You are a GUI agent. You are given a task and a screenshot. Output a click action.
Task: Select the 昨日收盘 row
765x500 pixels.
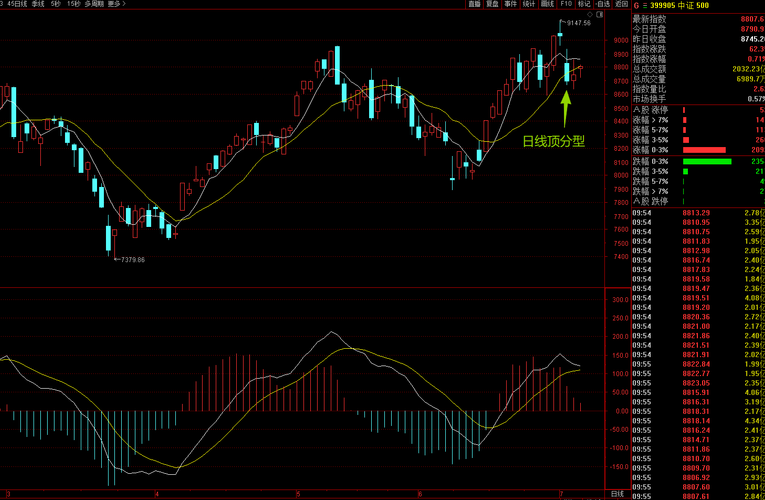click(698, 39)
